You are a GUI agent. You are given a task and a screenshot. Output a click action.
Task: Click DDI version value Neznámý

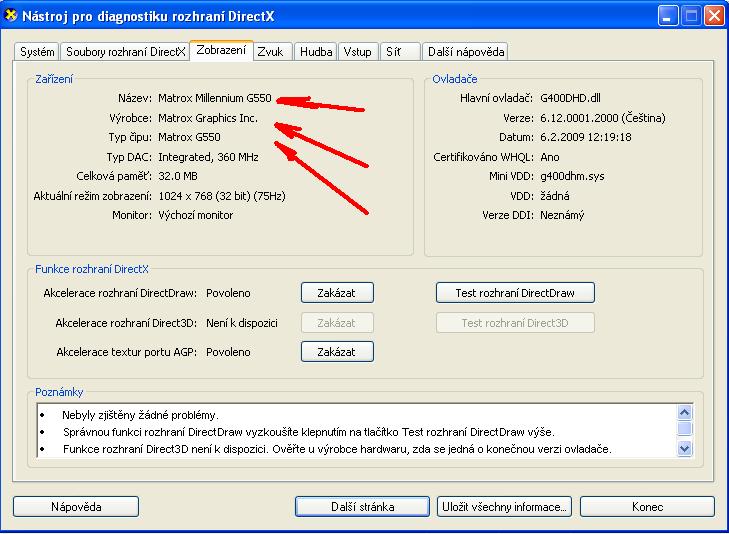562,215
